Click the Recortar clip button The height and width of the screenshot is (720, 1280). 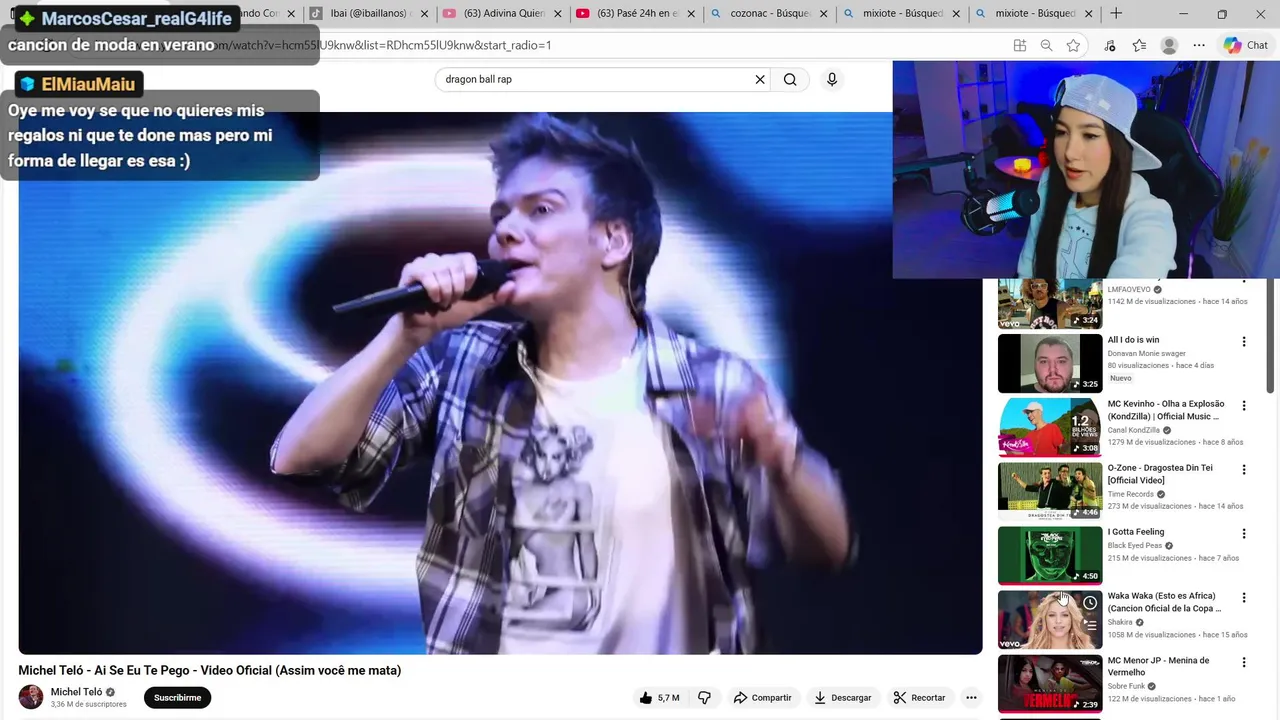tap(919, 698)
